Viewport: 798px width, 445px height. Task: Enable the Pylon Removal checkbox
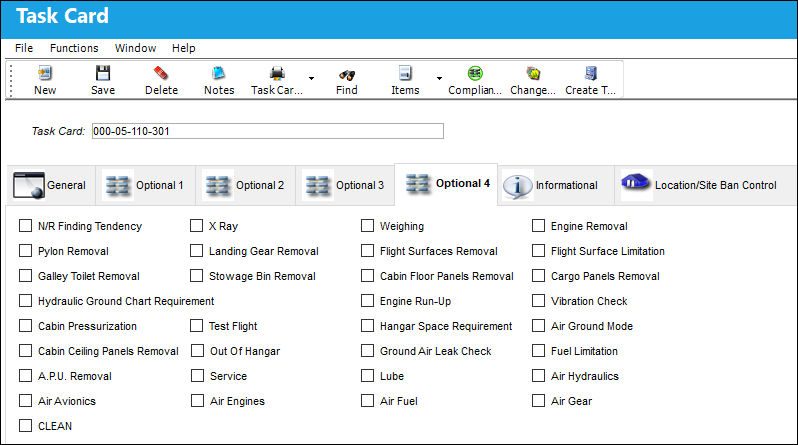pos(25,251)
